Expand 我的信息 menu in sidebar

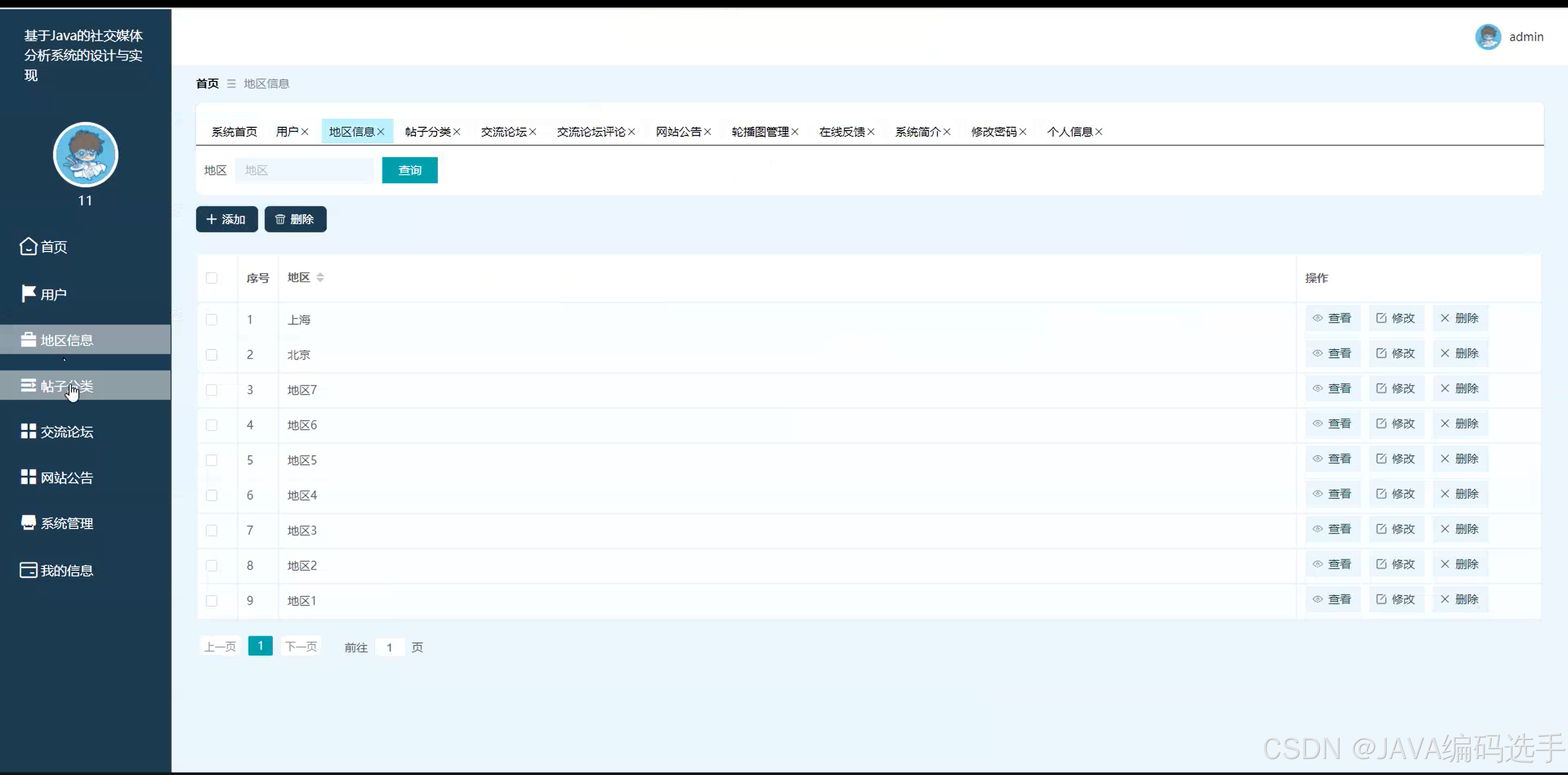click(66, 570)
